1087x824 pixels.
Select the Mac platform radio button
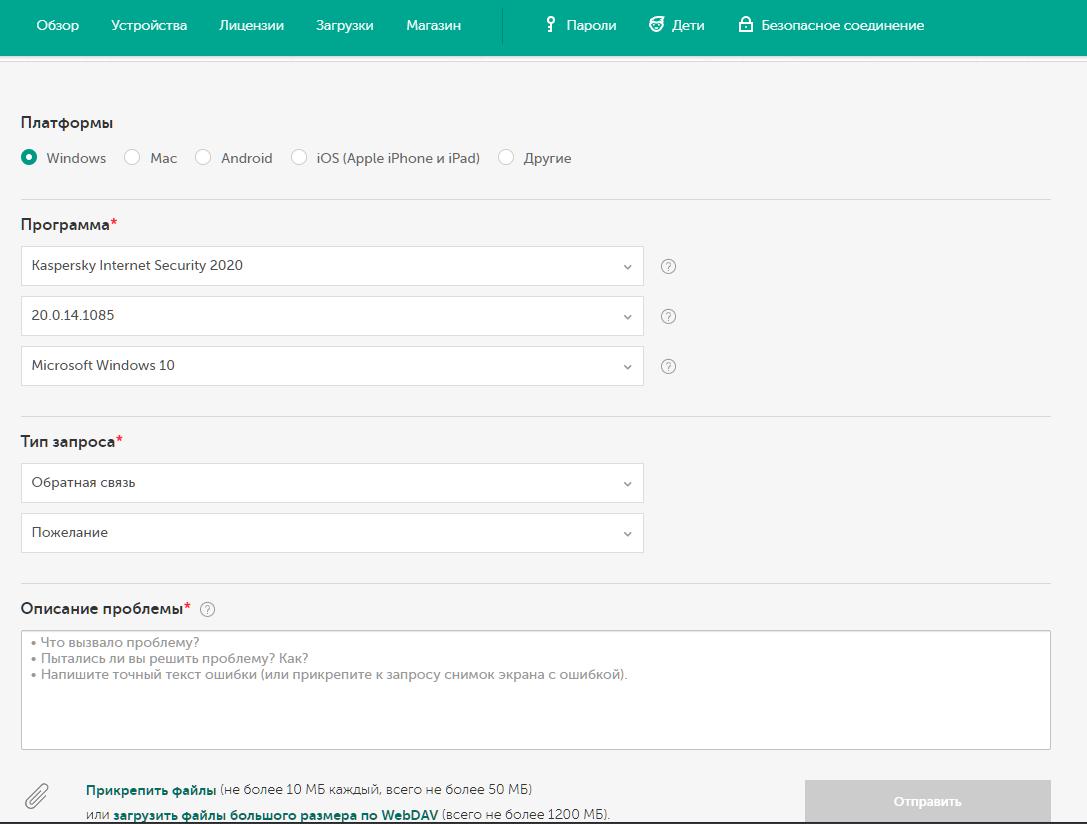click(132, 157)
